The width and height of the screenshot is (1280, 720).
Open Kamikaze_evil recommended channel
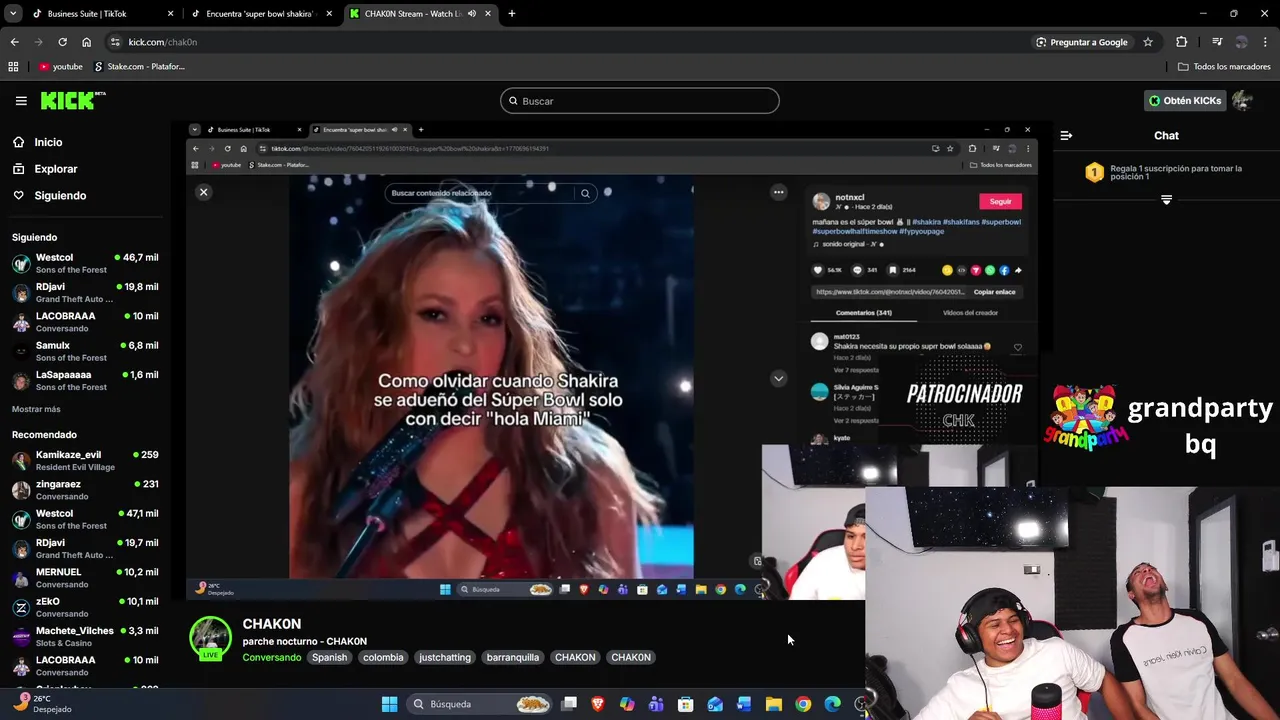point(85,460)
